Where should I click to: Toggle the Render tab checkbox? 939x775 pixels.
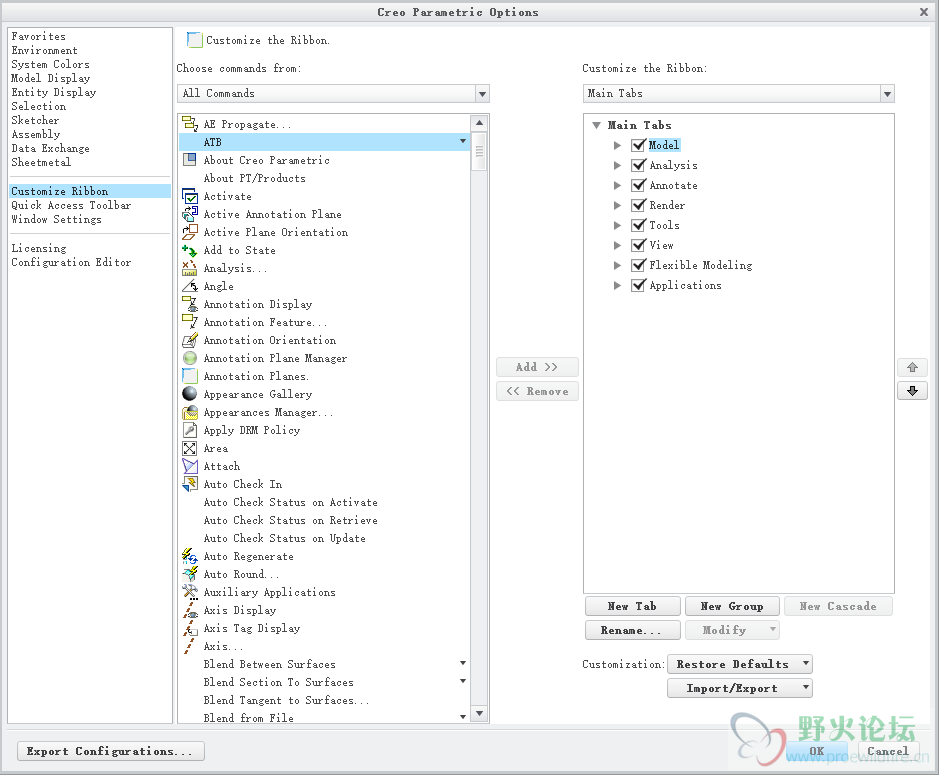tap(638, 205)
